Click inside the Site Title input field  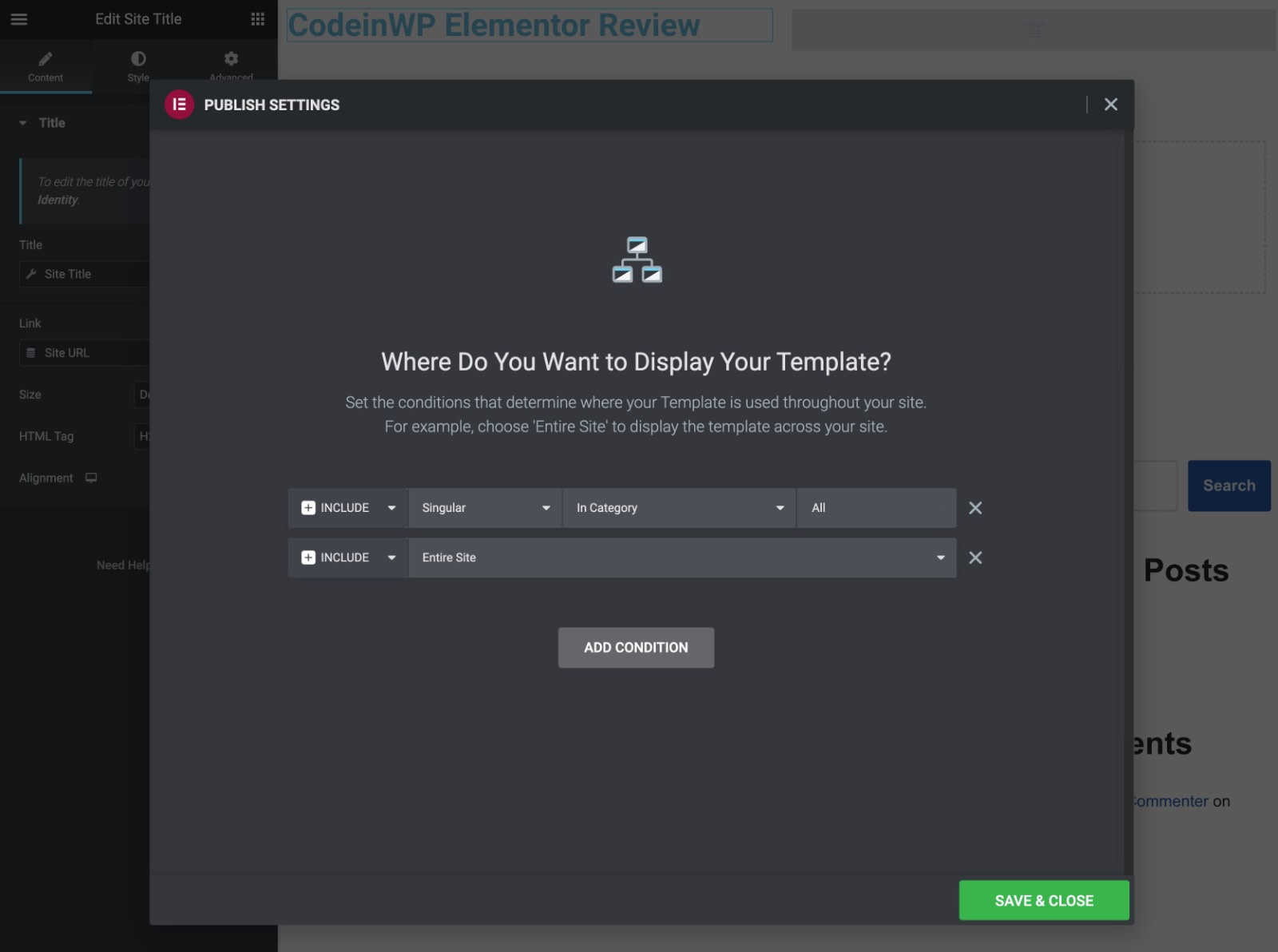pos(88,274)
